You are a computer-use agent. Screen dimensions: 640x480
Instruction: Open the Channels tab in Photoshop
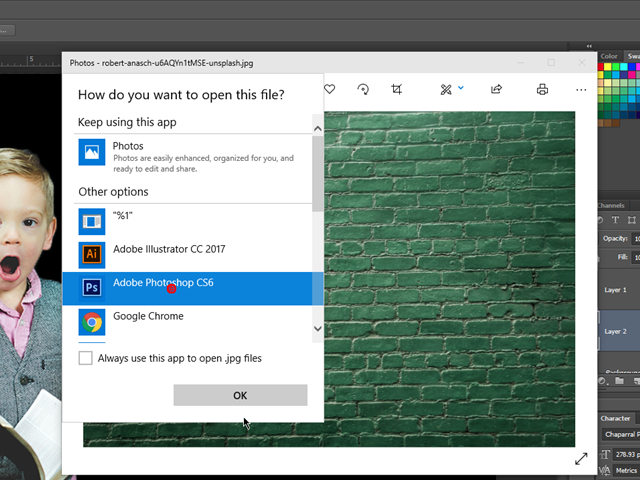click(611, 205)
